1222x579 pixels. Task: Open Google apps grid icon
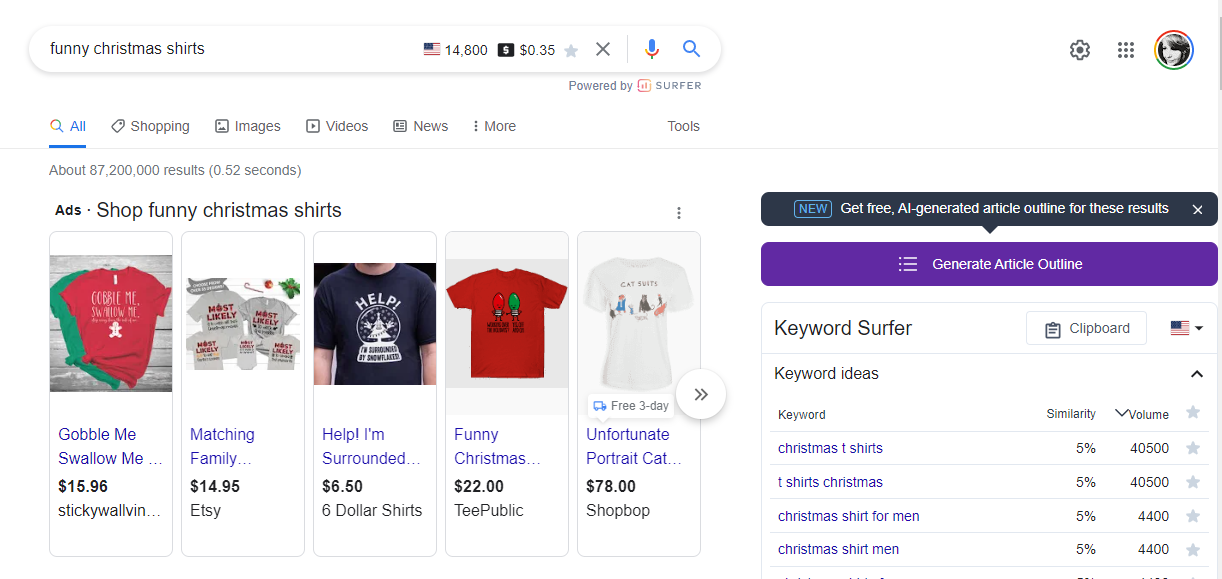(1126, 50)
